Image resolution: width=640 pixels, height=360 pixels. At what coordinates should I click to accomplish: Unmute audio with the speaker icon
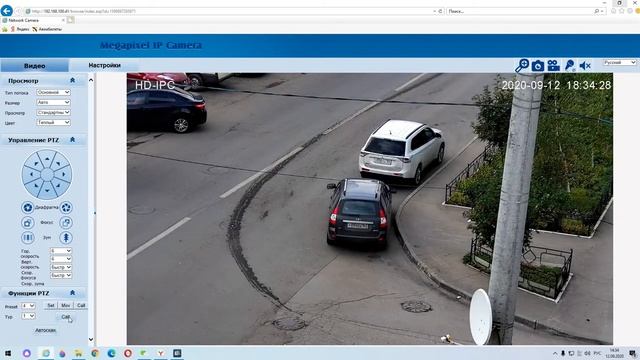click(585, 66)
